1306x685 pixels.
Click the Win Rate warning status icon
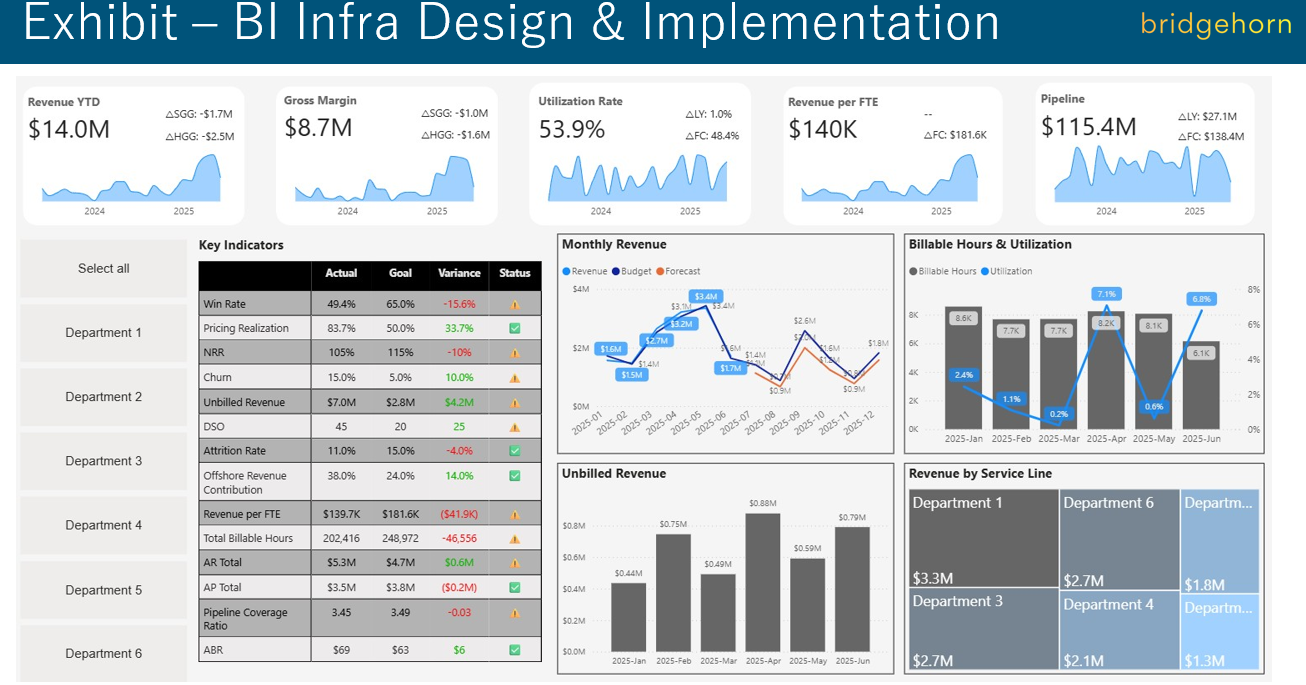[515, 304]
